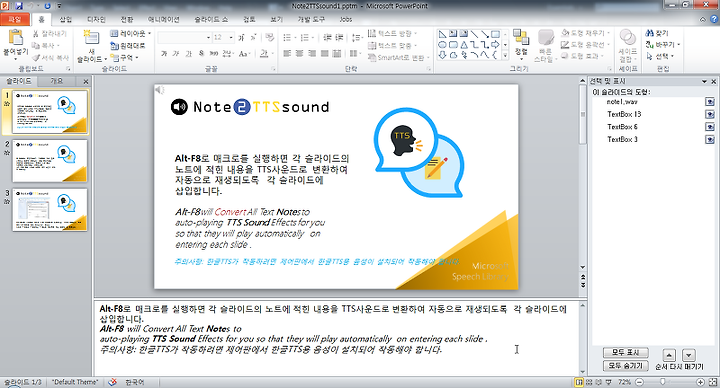Click sound speaker icon on slide
Viewport: 720px width, 388px height.
tap(159, 90)
